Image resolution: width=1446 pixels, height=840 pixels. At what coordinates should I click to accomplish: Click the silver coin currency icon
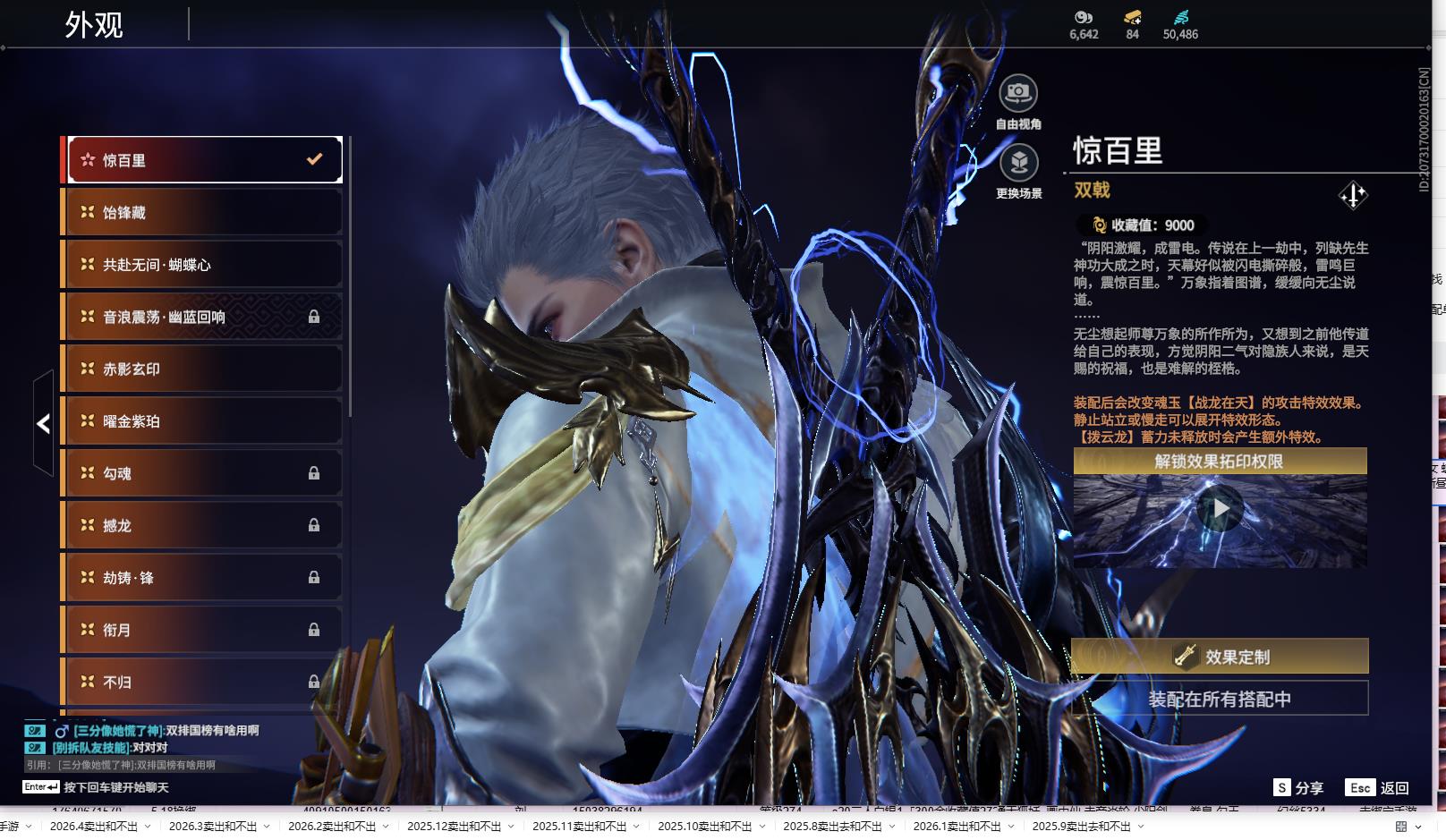click(x=1083, y=17)
